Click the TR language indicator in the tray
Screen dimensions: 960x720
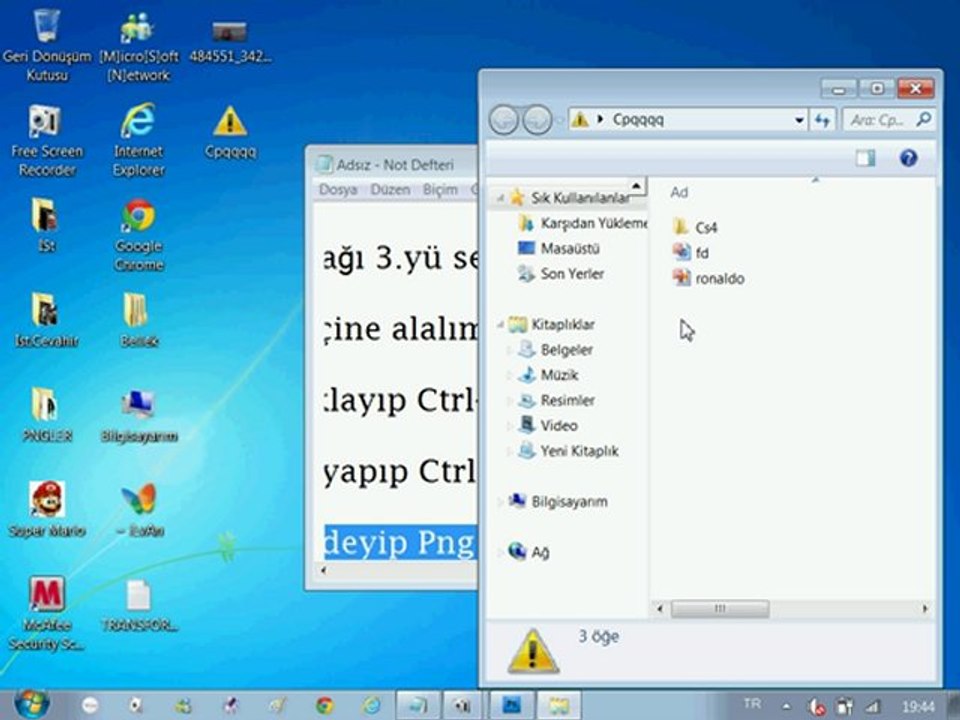pos(752,704)
